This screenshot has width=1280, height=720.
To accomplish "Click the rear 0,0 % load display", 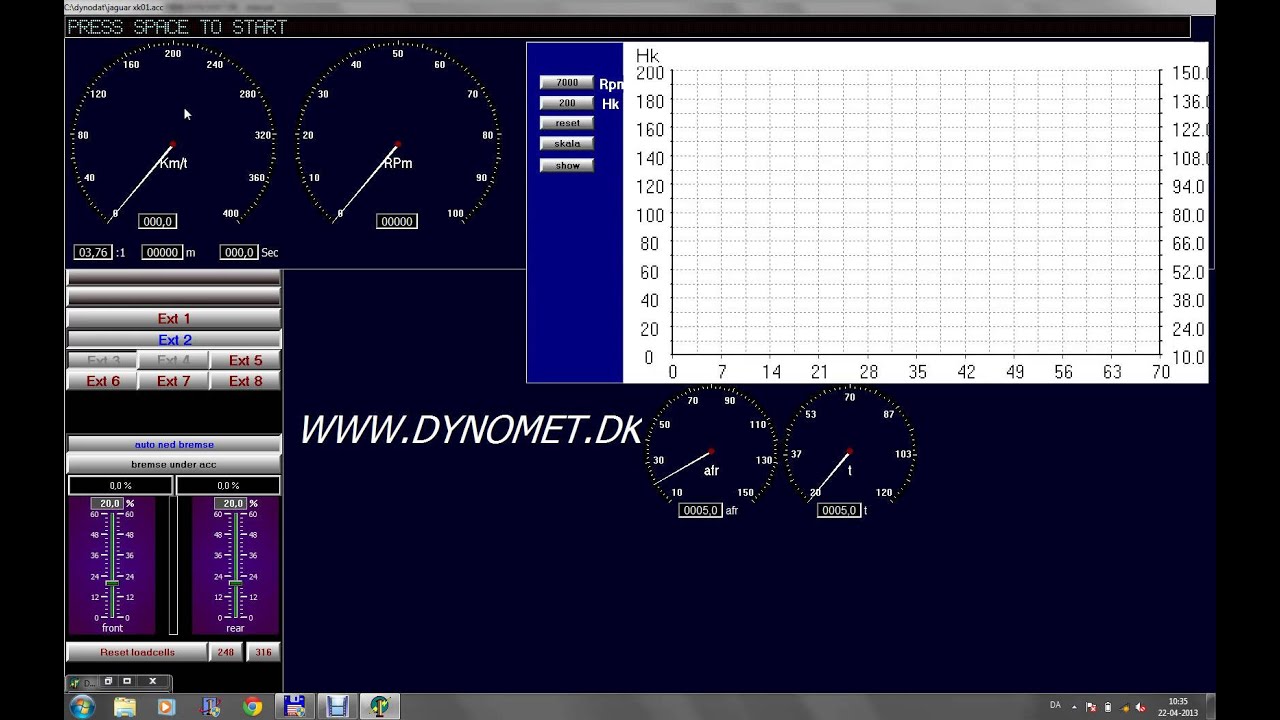I will 228,486.
